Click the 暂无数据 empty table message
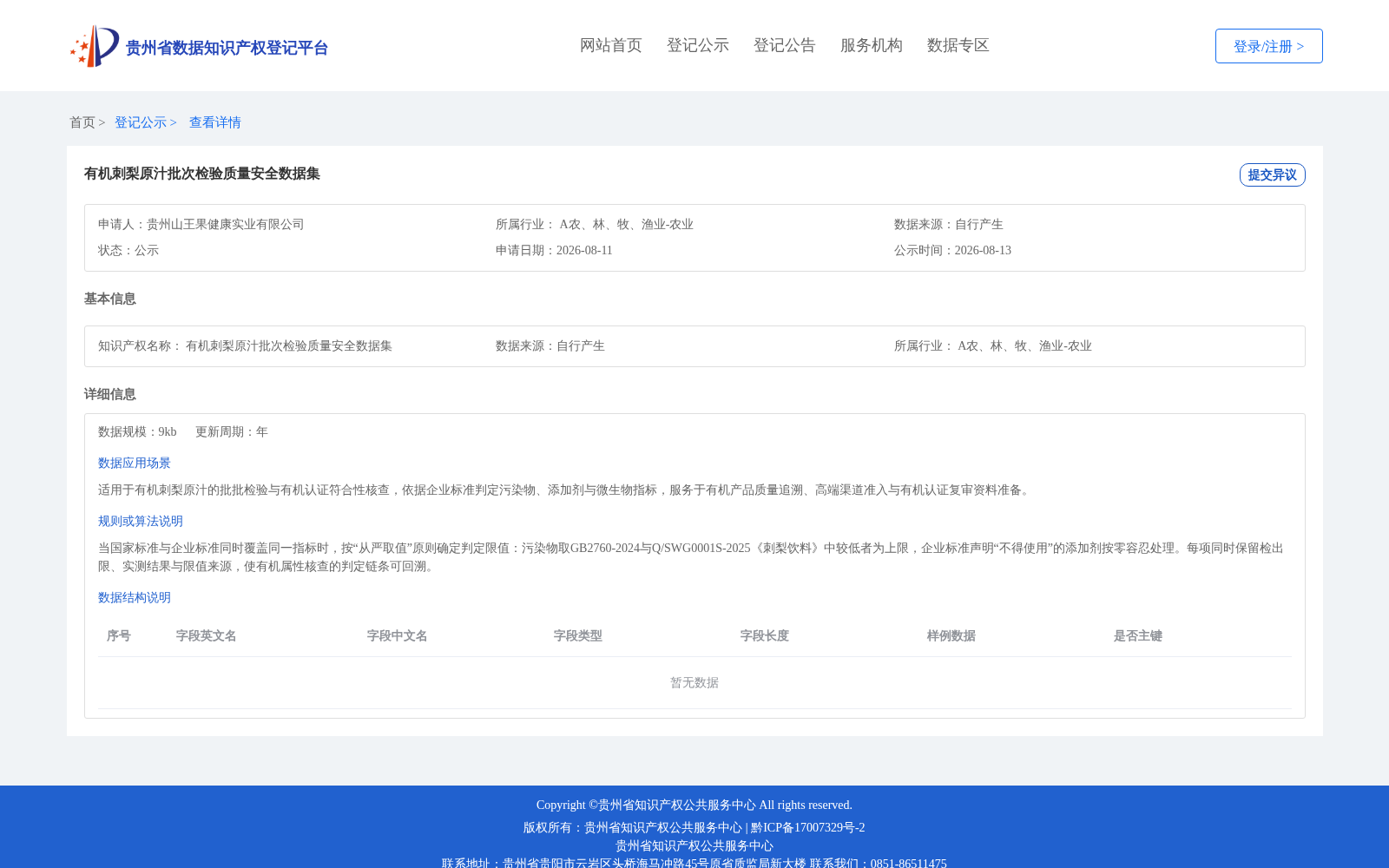This screenshot has width=1389, height=868. pyautogui.click(x=694, y=682)
